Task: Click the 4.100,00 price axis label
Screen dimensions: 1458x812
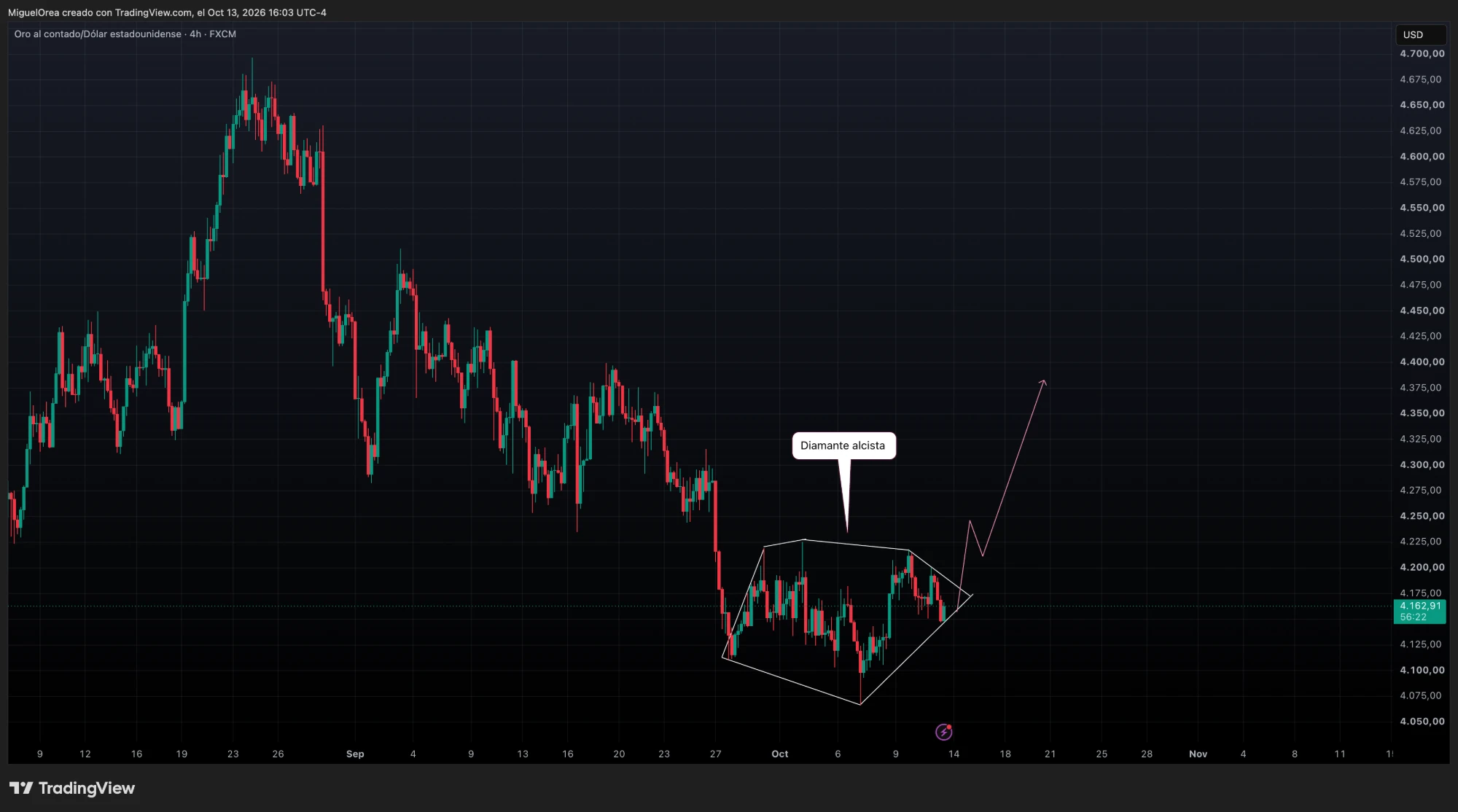Action: click(x=1422, y=670)
